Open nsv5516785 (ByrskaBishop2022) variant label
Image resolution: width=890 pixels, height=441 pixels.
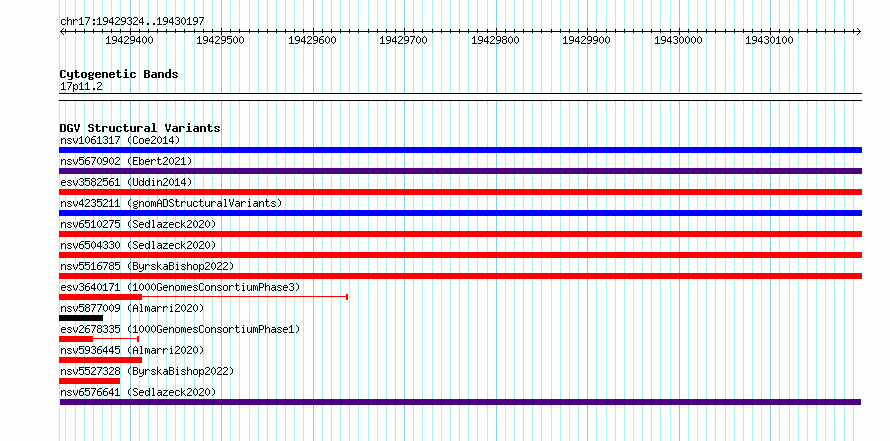click(147, 266)
